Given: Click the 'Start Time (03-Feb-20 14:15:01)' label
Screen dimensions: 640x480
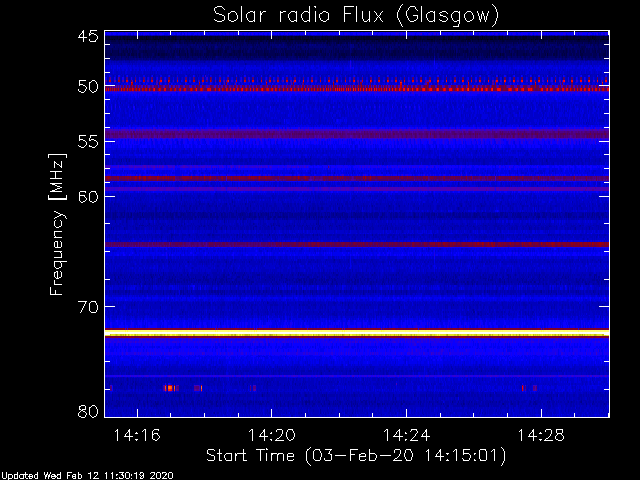Looking at the screenshot, I should 356,456.
